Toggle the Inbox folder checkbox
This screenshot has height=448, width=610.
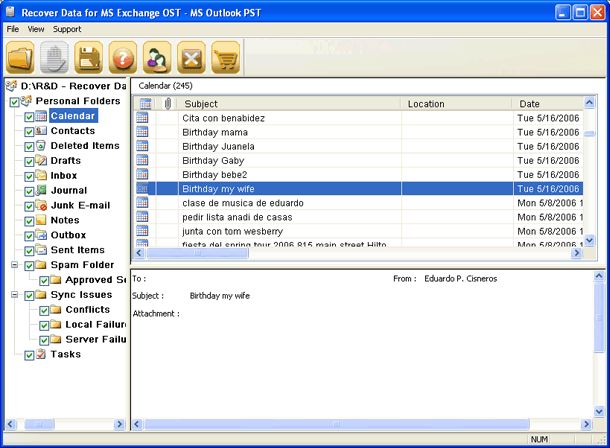coord(29,177)
